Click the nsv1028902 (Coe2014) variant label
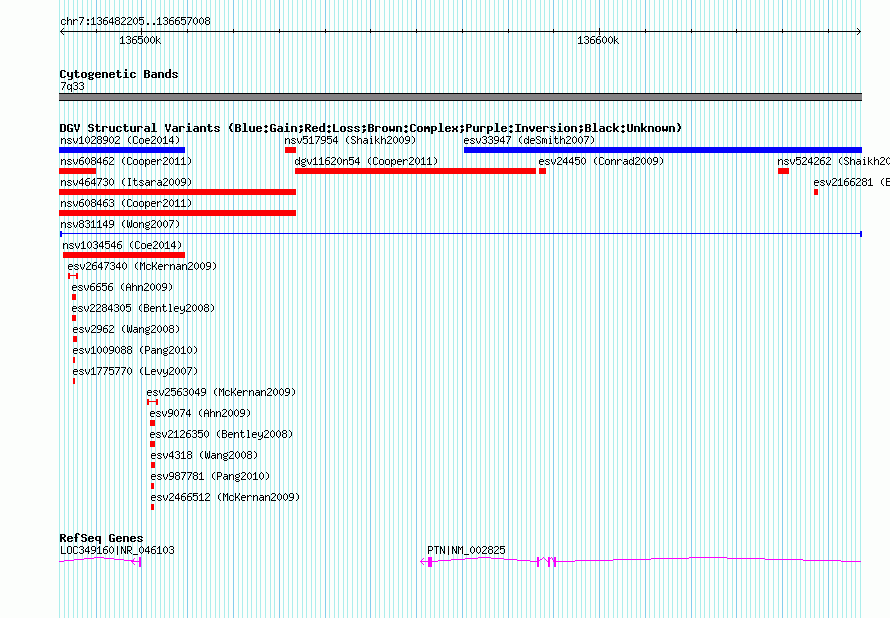Screen dimensions: 890x618 tap(120, 140)
